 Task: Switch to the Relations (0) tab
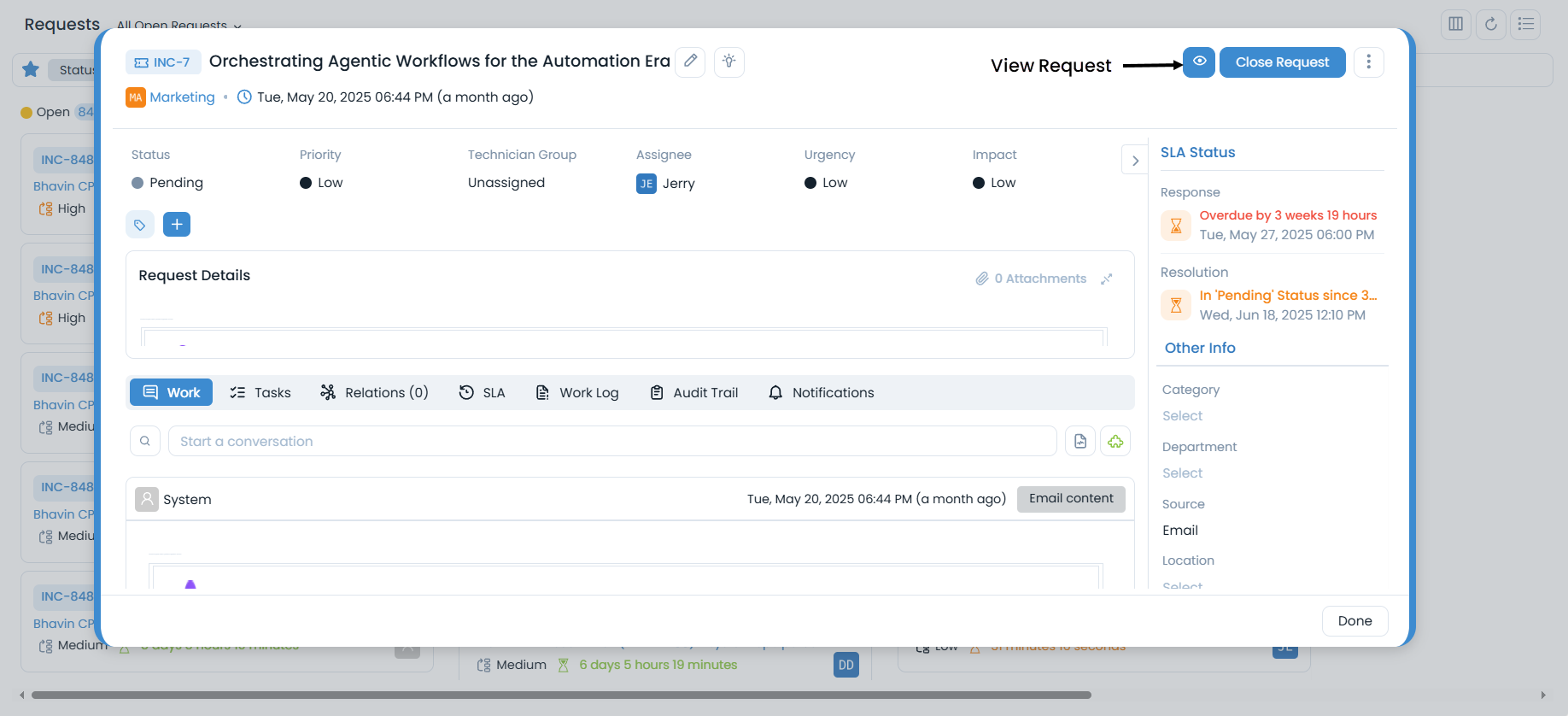coord(374,392)
